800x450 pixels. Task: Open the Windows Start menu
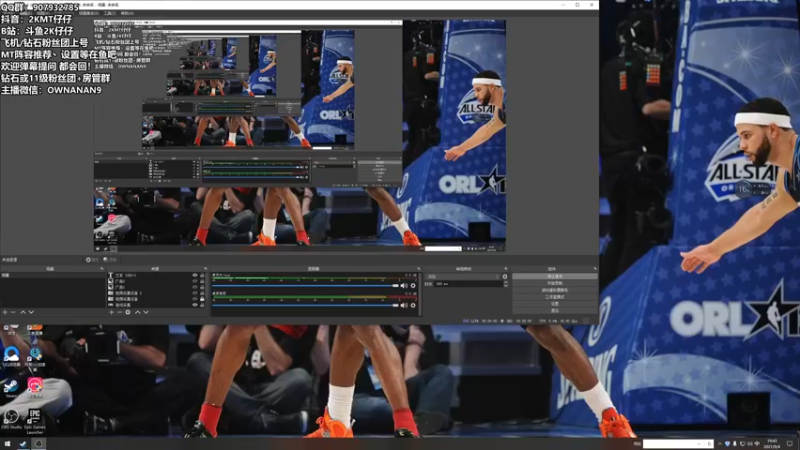point(7,444)
